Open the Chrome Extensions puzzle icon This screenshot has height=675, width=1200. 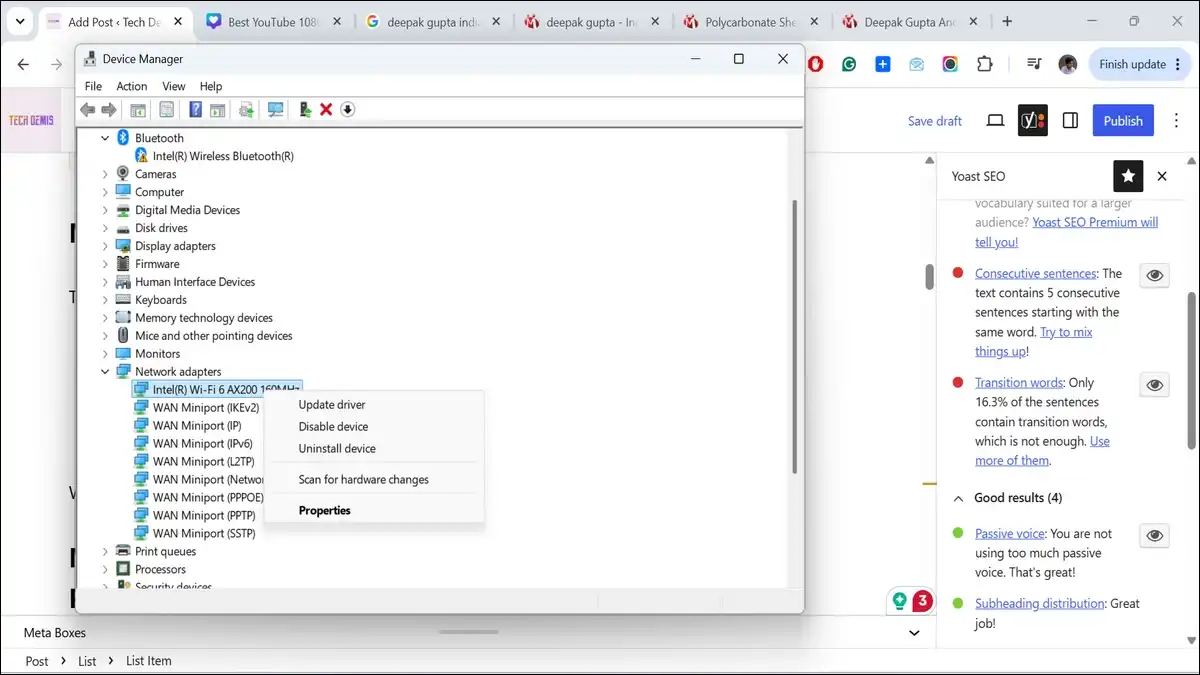point(985,64)
